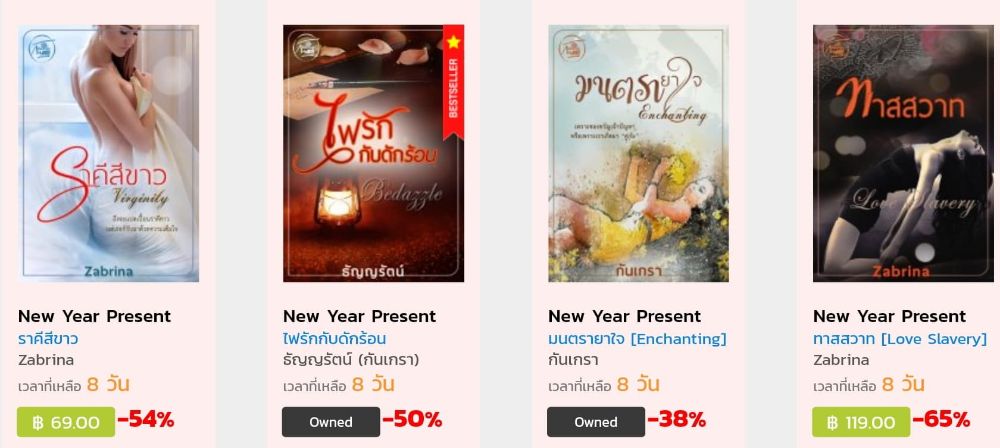Open the มนตรายาใจ Enchanting book cover
Viewport: 1000px width, 448px height.
[x=638, y=153]
